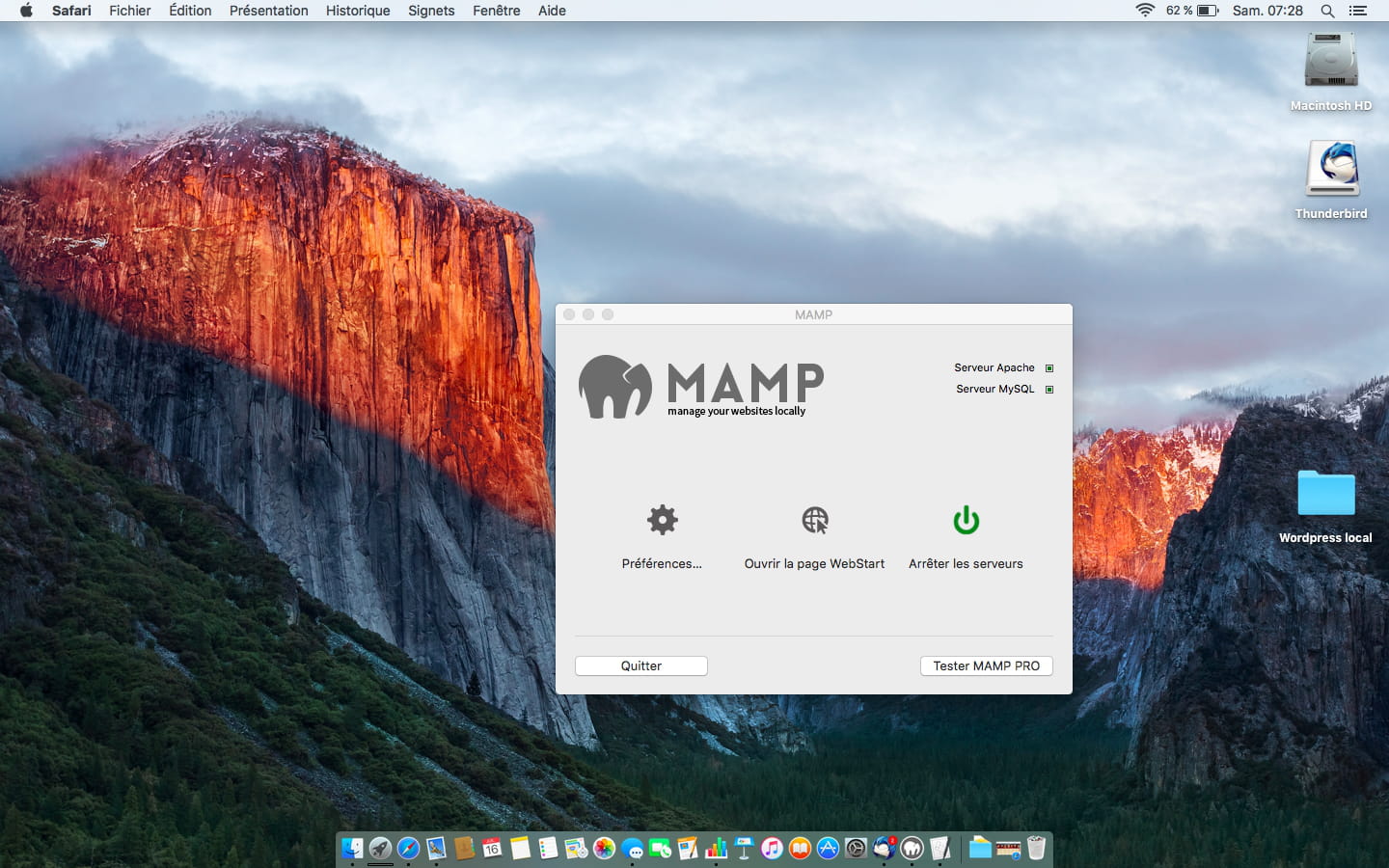Open App Store icon in Dock
1389x868 pixels.
tap(828, 848)
